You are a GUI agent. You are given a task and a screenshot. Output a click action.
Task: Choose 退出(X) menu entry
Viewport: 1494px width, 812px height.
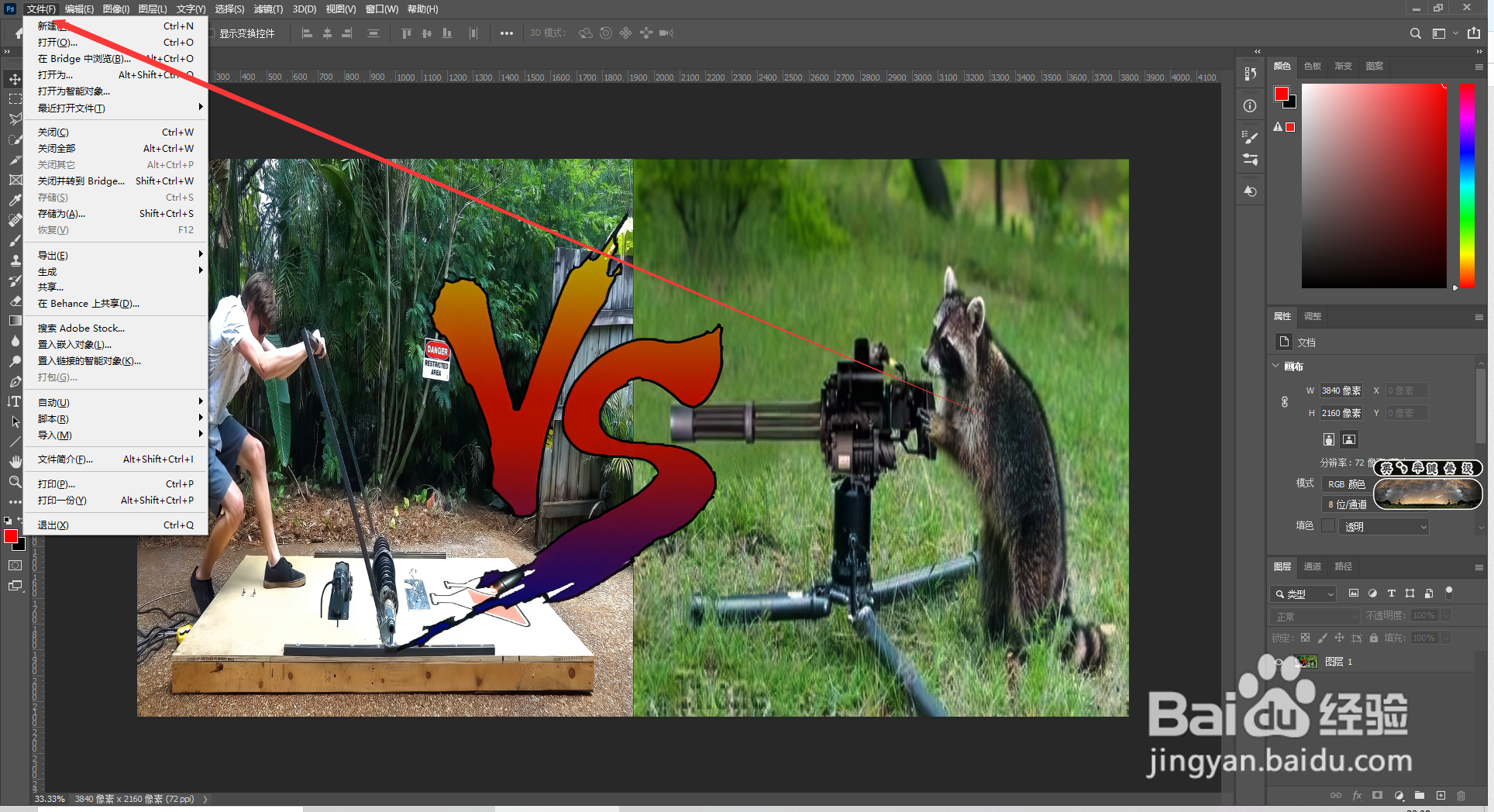click(x=116, y=525)
